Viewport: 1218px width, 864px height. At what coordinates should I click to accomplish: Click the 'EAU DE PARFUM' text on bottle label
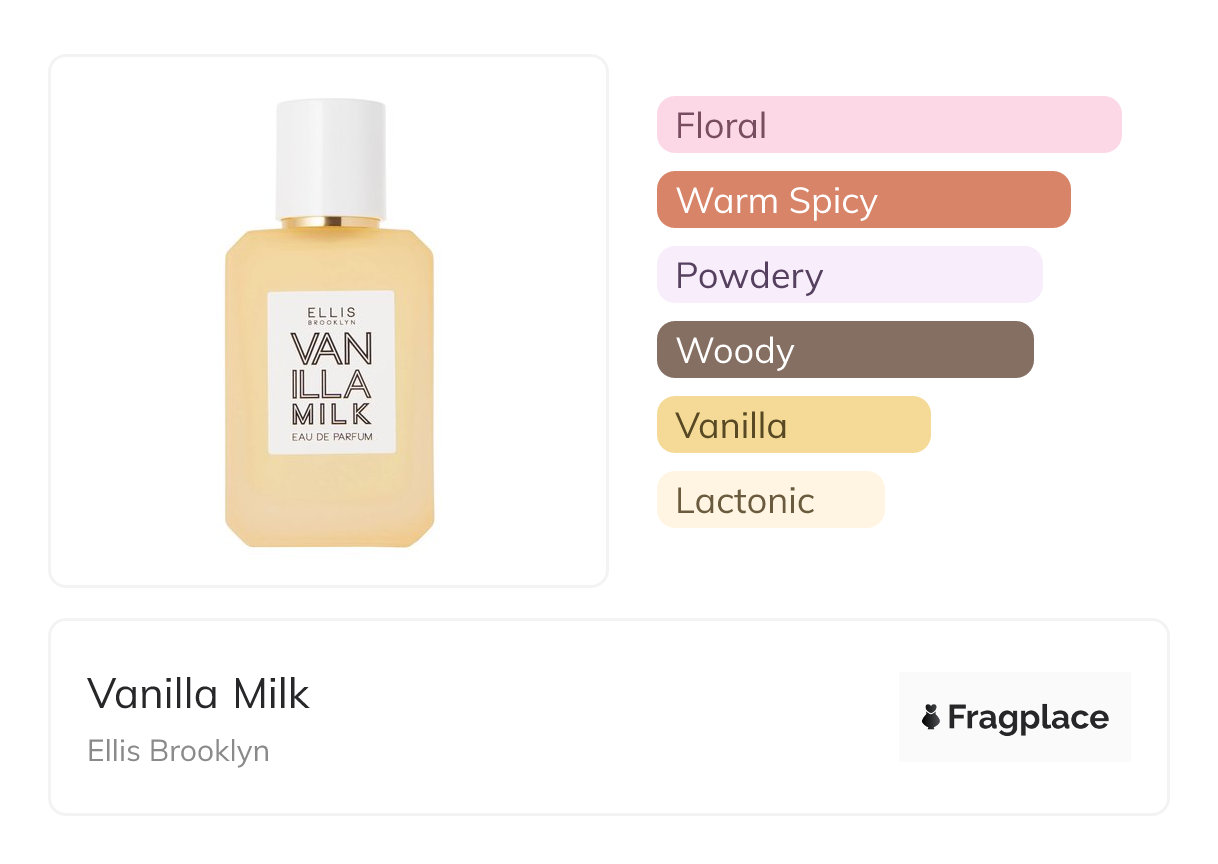click(x=332, y=436)
